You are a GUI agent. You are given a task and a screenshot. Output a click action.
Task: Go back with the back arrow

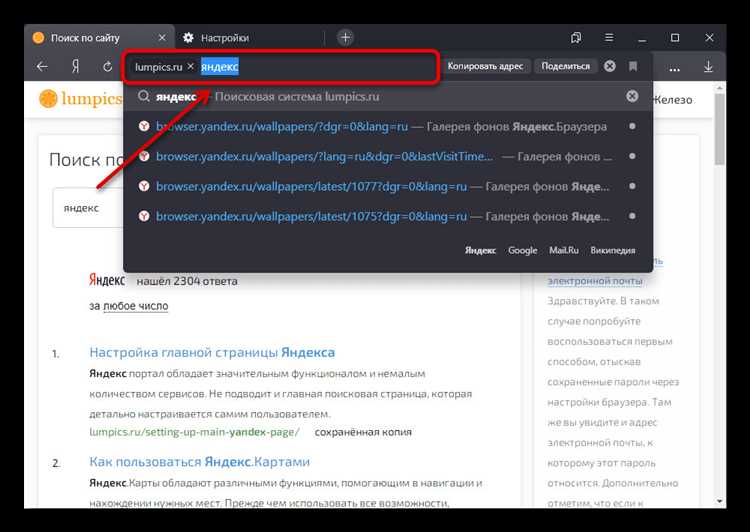click(42, 67)
